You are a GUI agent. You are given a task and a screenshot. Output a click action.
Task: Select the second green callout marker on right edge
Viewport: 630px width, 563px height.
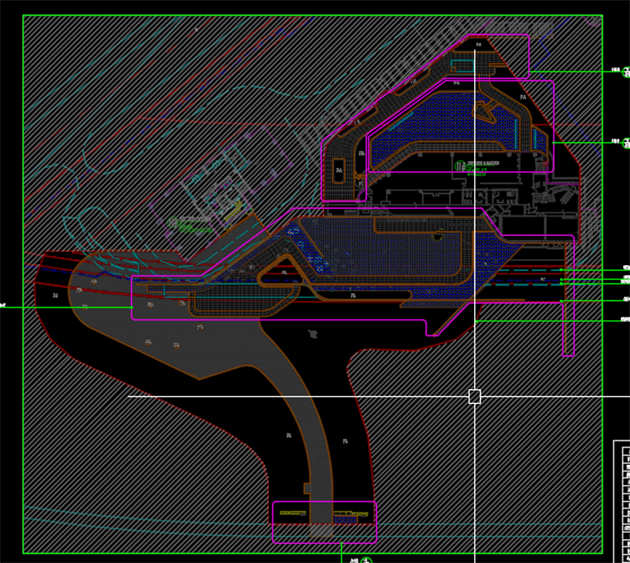tap(615, 142)
